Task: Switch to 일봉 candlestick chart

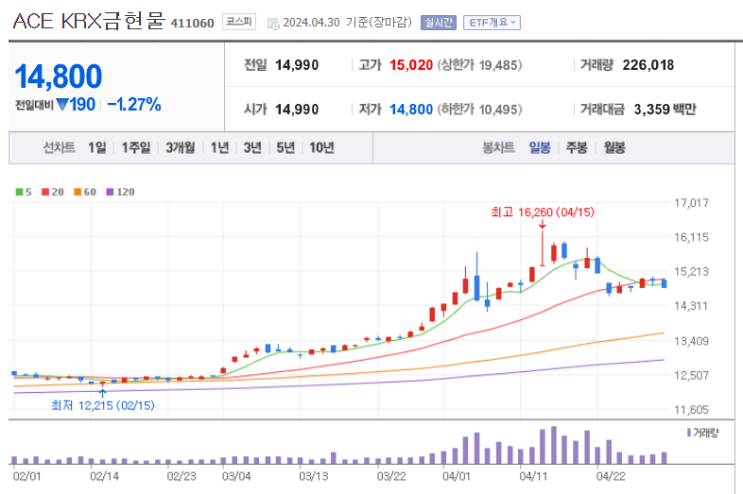Action: pyautogui.click(x=540, y=148)
